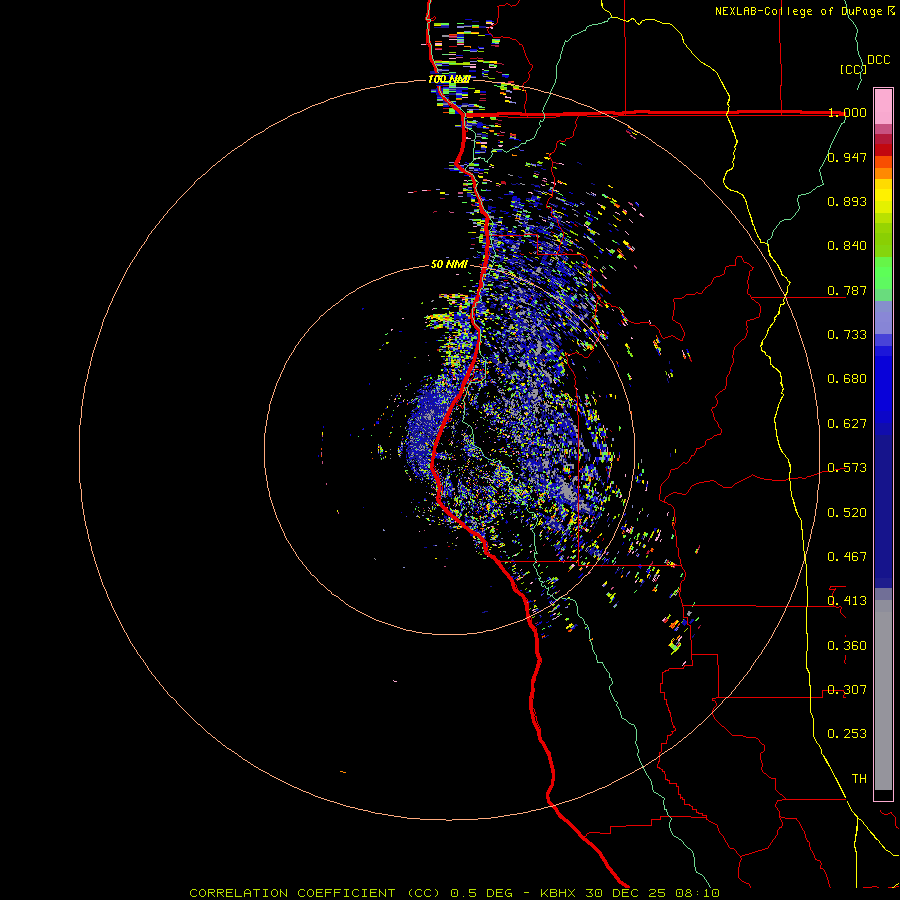Click the 0.733 legend value
900x900 pixels.
point(847,335)
